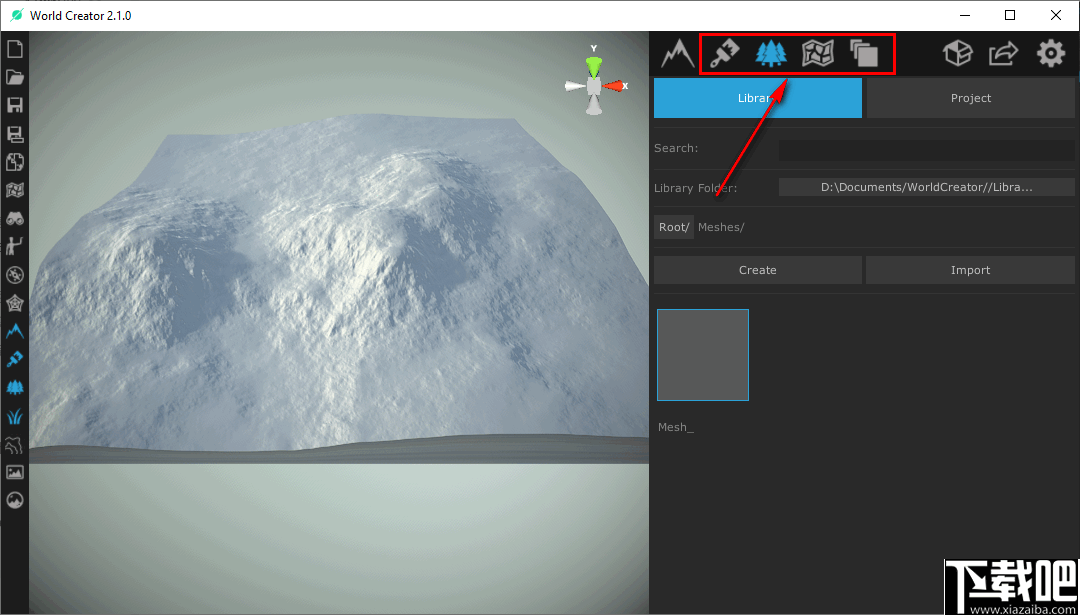1080x615 pixels.
Task: Toggle the blue trees sidebar icon
Action: pos(15,387)
